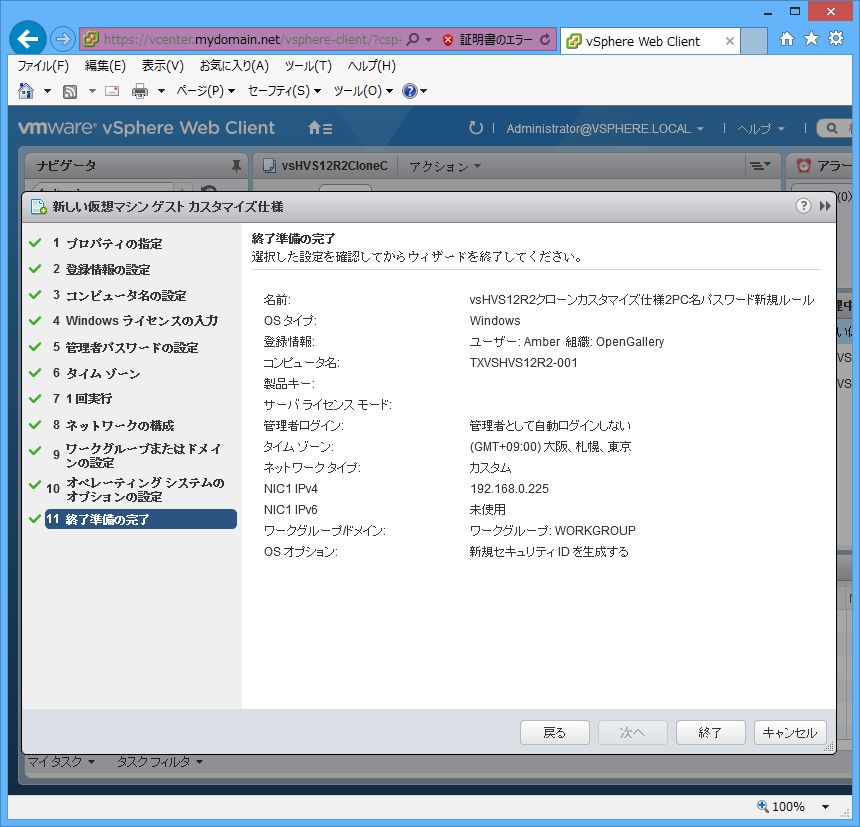
Task: Open the お気に入り(A) menu
Action: pos(234,66)
